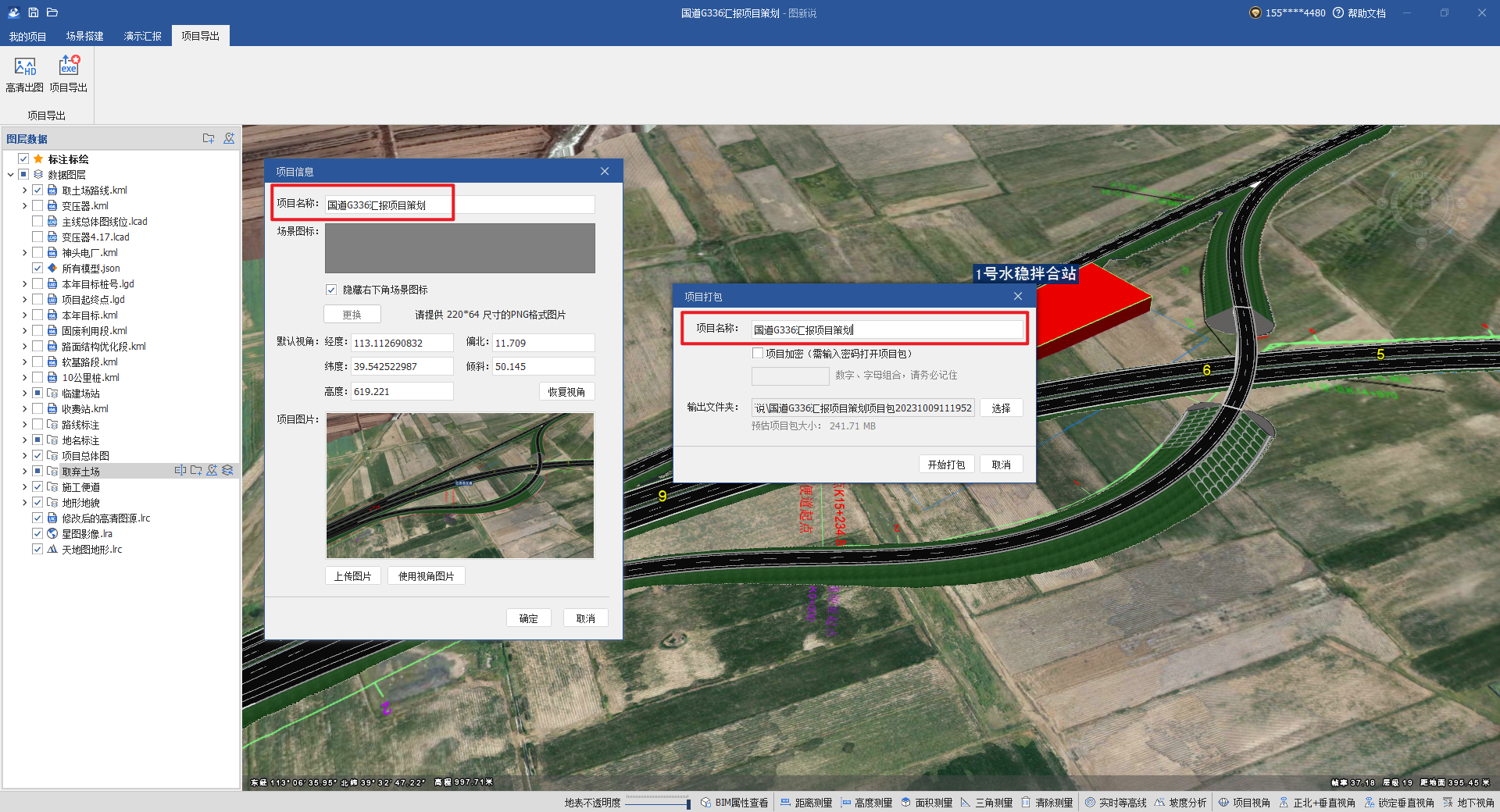The height and width of the screenshot is (812, 1500).
Task: Expand the 地形地貌 folder node
Action: 24,503
